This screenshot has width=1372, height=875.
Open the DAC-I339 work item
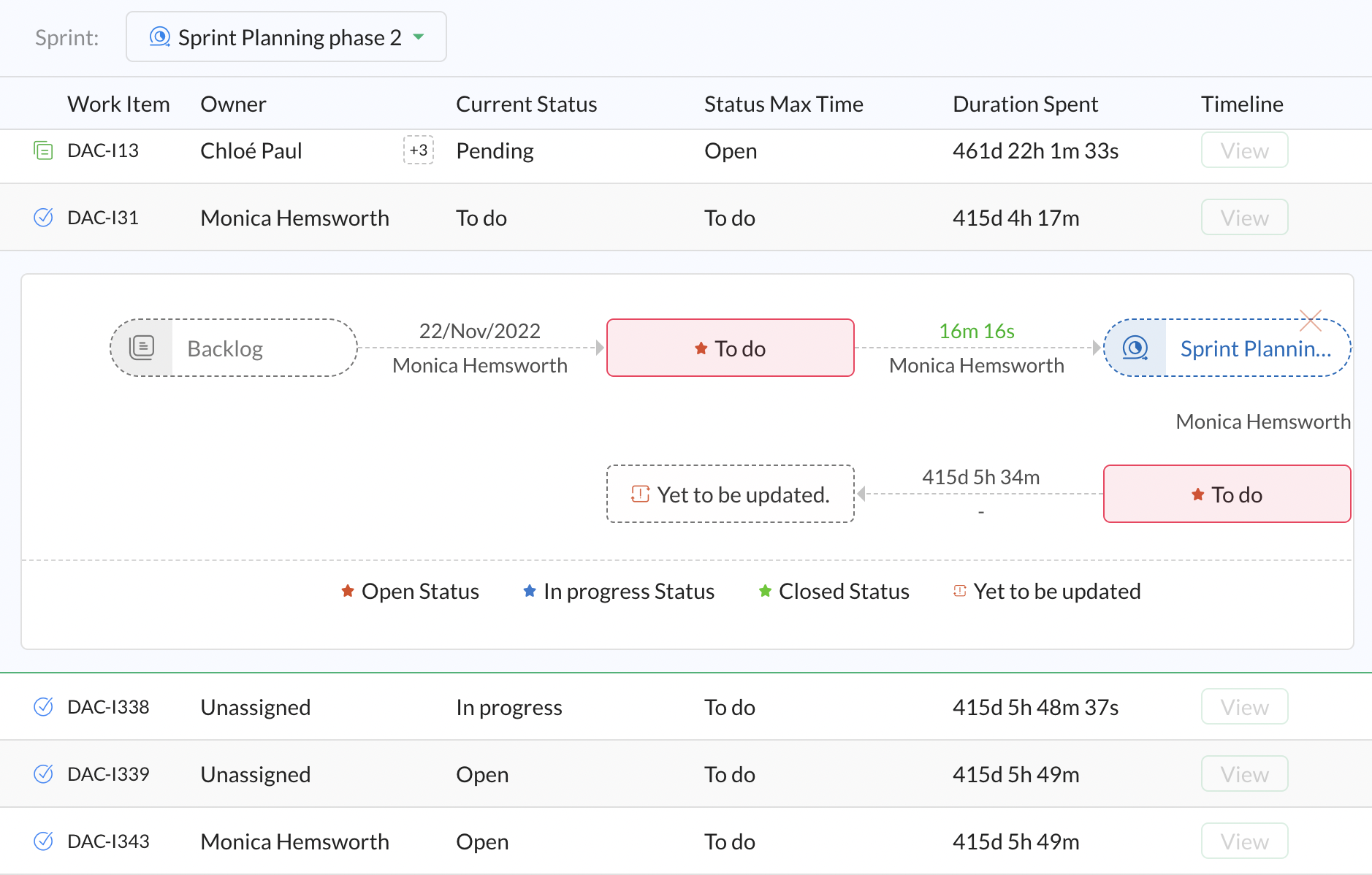(108, 774)
